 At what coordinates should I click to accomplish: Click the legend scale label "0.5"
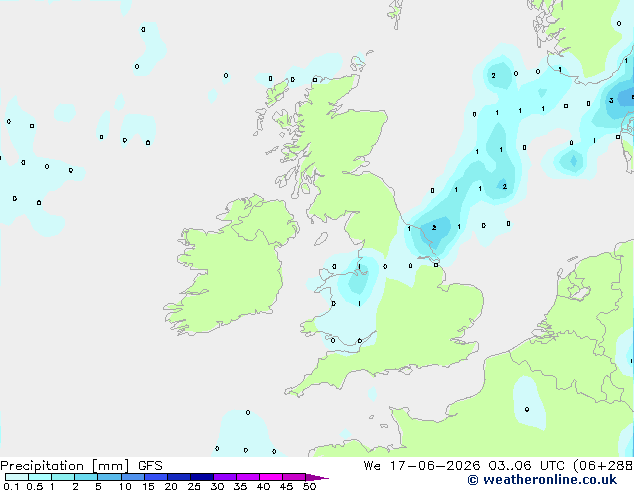[35, 486]
